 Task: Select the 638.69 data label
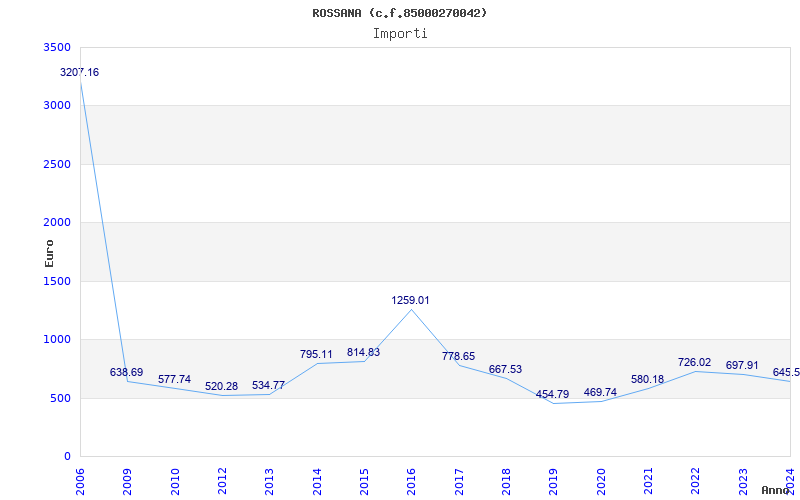(x=127, y=372)
